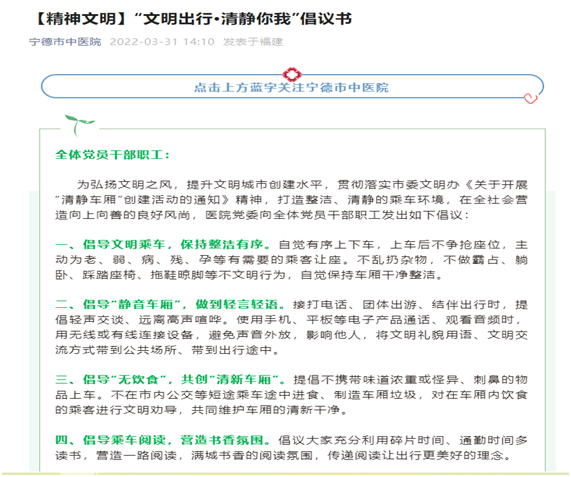Click the 发表于福建 location text
The image size is (571, 477).
[253, 42]
